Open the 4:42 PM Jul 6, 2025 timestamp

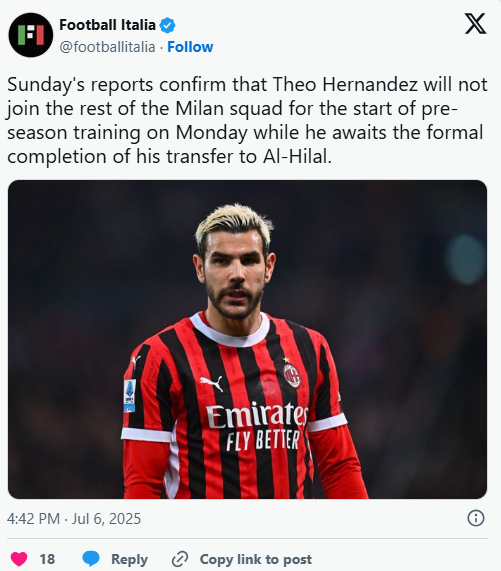click(x=74, y=519)
